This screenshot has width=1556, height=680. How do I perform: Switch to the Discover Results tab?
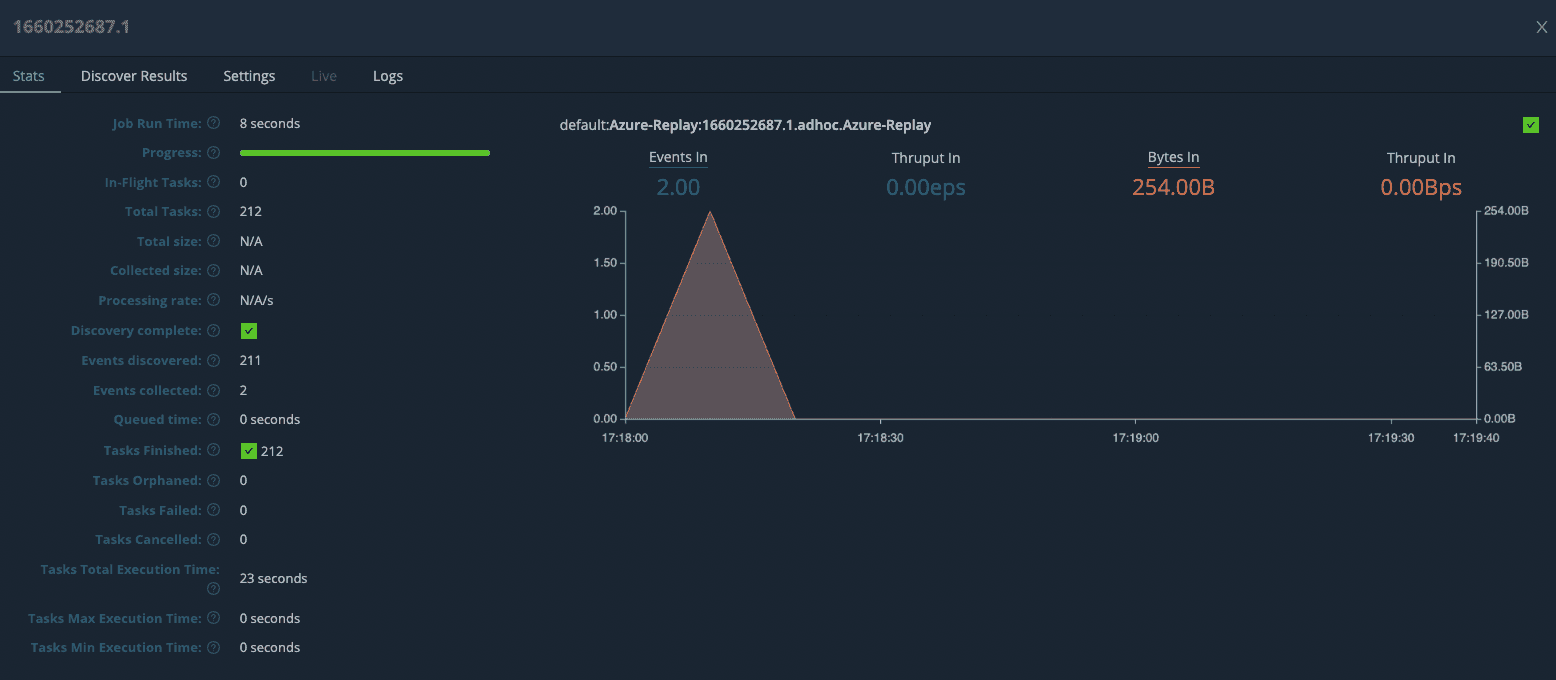[x=134, y=76]
